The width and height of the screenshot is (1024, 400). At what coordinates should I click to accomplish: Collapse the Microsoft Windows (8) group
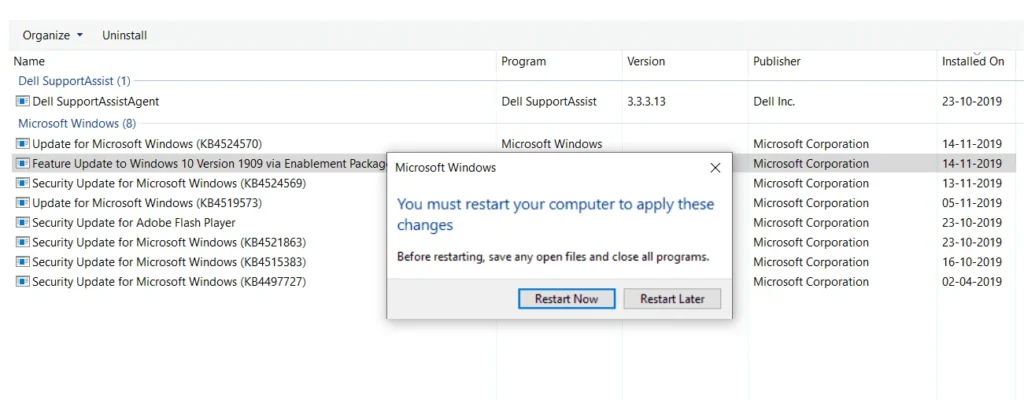pos(77,123)
